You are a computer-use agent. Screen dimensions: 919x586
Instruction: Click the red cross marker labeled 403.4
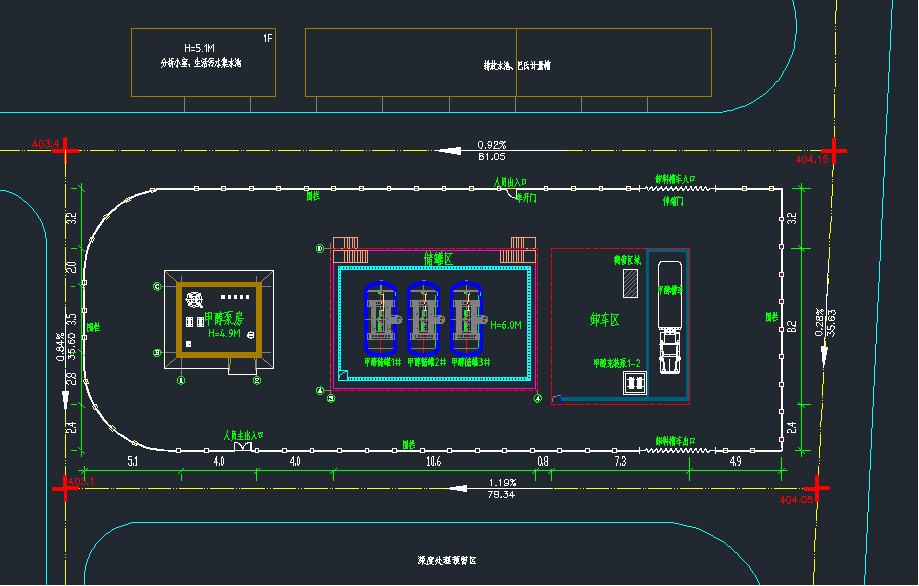70,150
